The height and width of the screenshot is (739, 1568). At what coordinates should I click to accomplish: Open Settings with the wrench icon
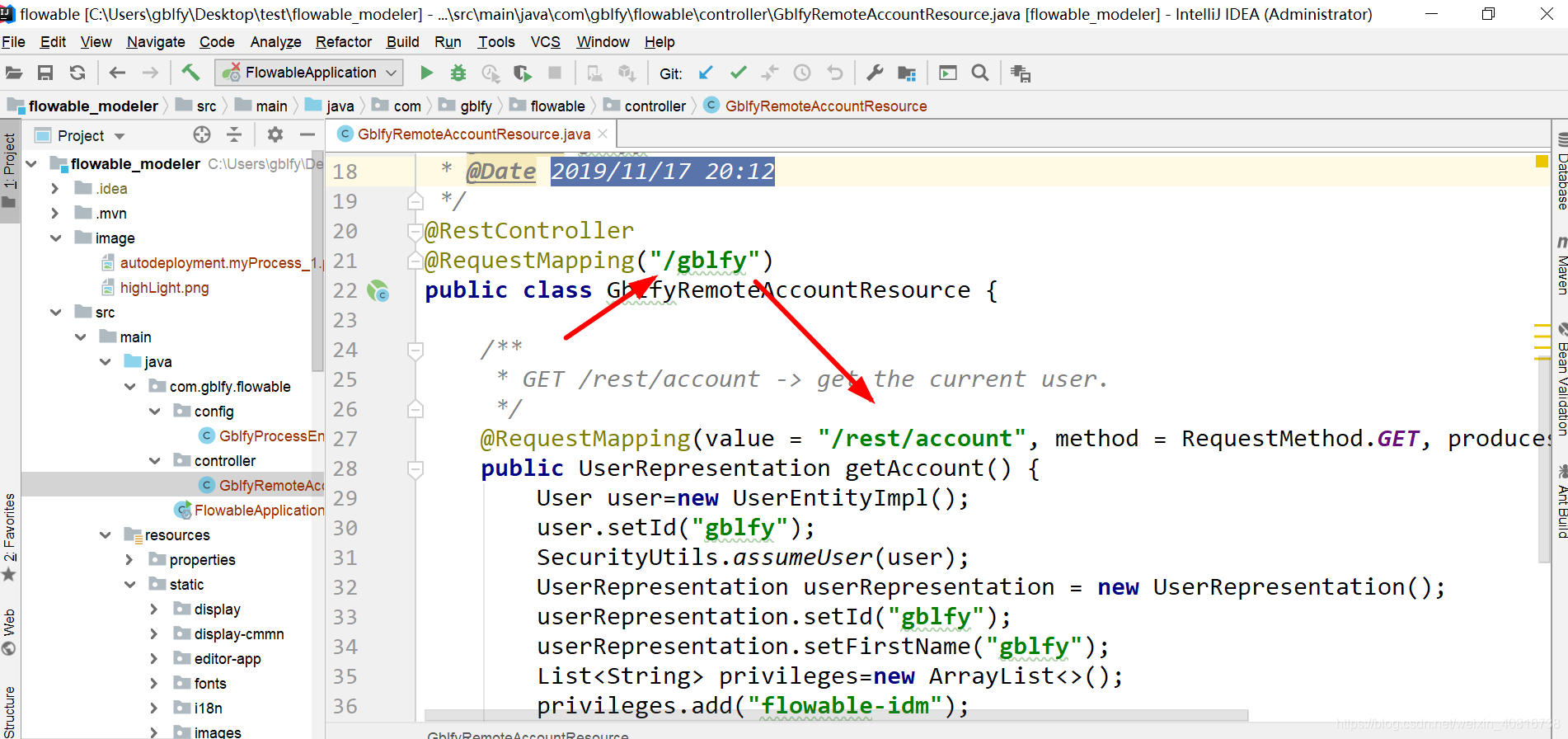point(875,73)
